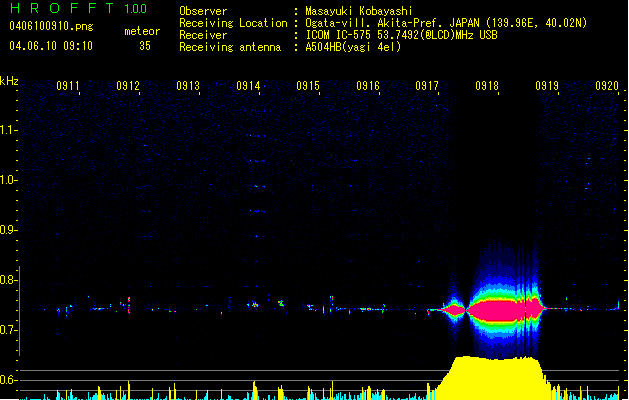Click the timestamp 04.06.10 09:10
The image size is (629, 400).
51,46
